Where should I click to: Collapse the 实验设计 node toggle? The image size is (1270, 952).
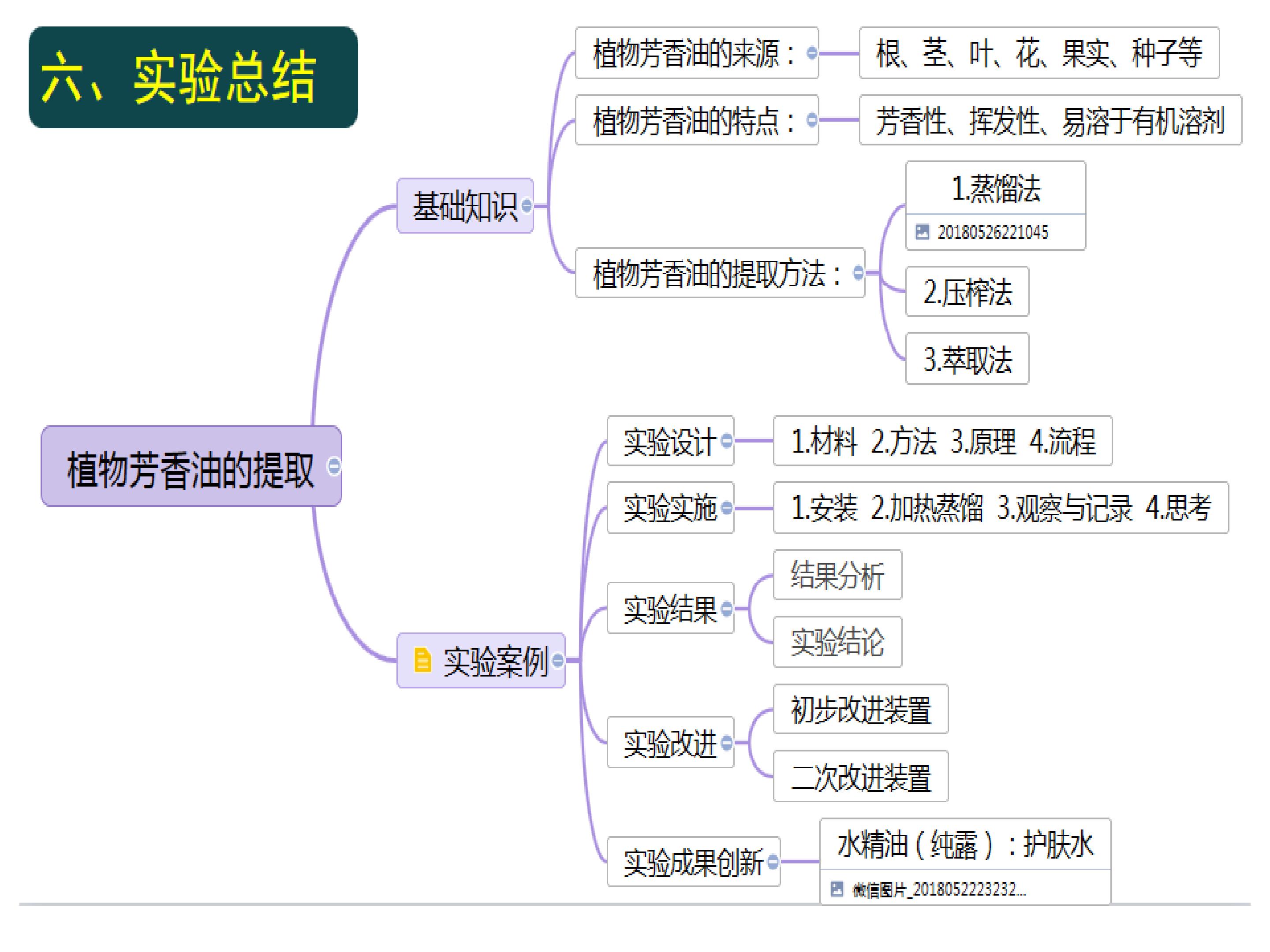point(727,441)
